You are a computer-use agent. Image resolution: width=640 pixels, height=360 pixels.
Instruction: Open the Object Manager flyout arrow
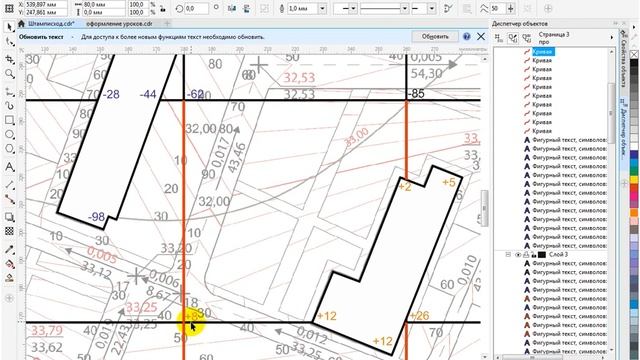(612, 38)
